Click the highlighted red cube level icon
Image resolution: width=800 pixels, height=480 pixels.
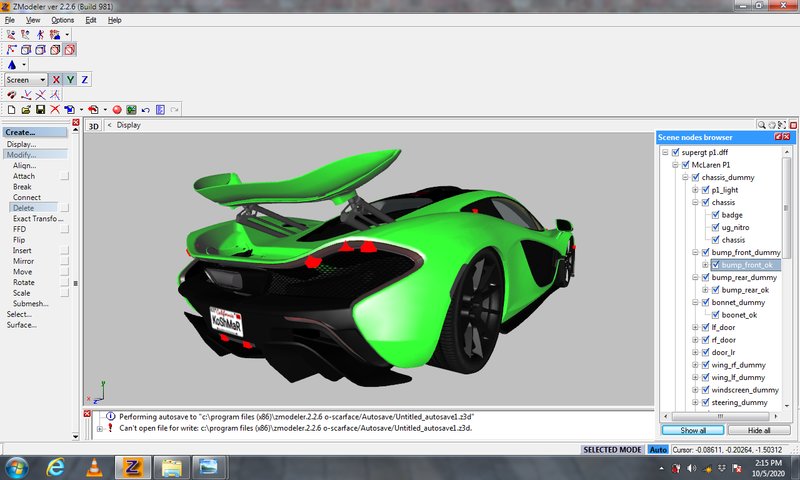70,49
